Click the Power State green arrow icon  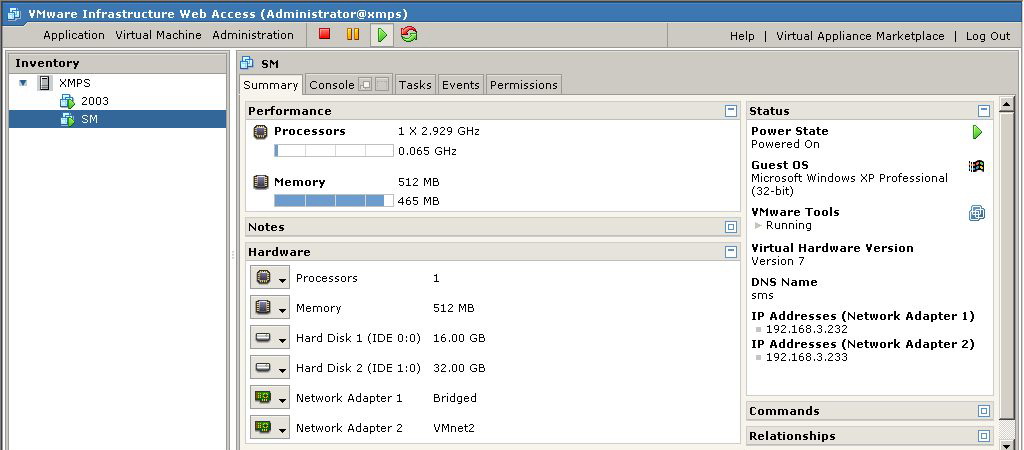point(977,133)
